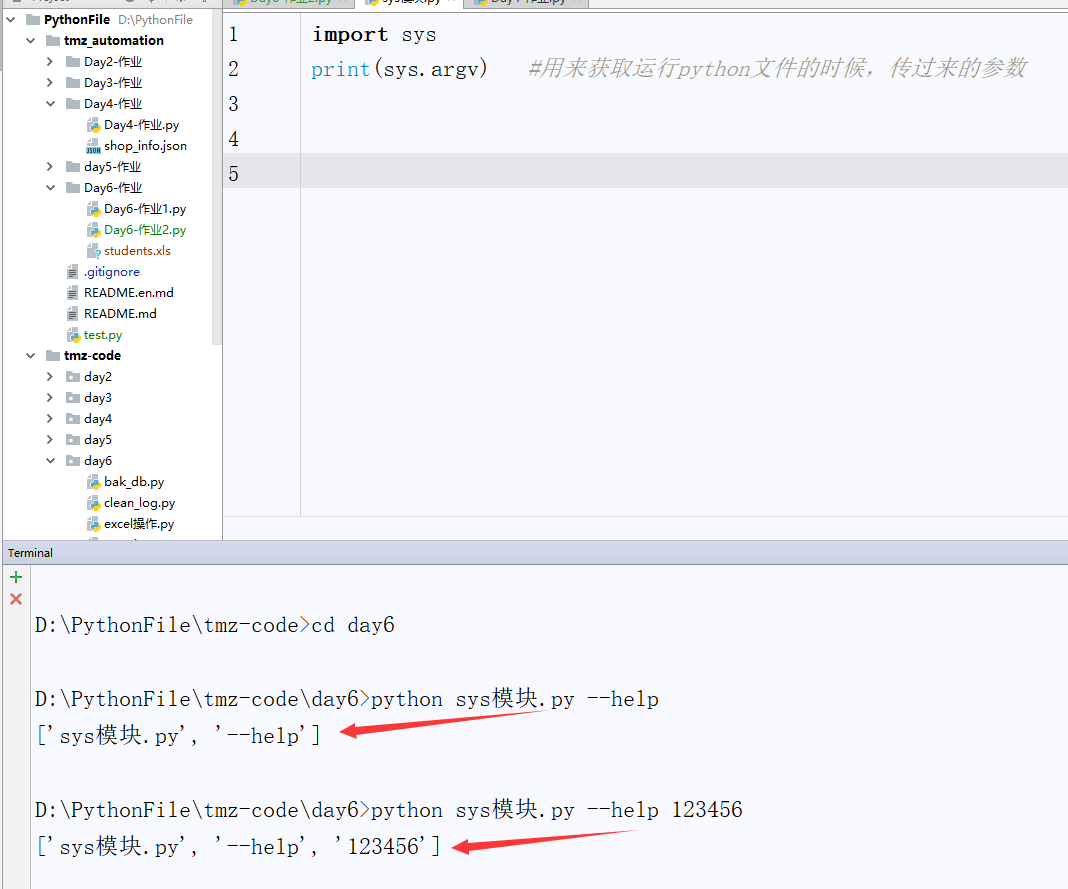Expand the day5-作业 folder
Viewport: 1068px width, 889px height.
(x=50, y=167)
